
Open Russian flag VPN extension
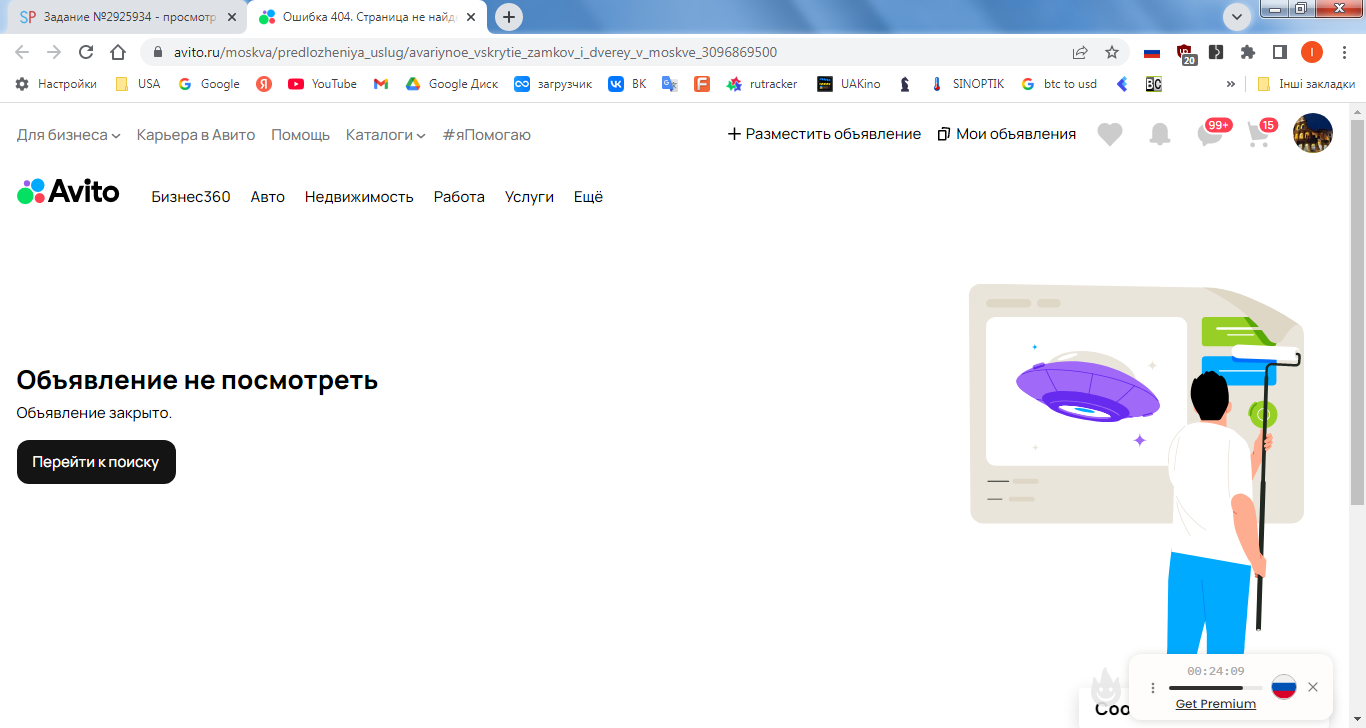1152,52
